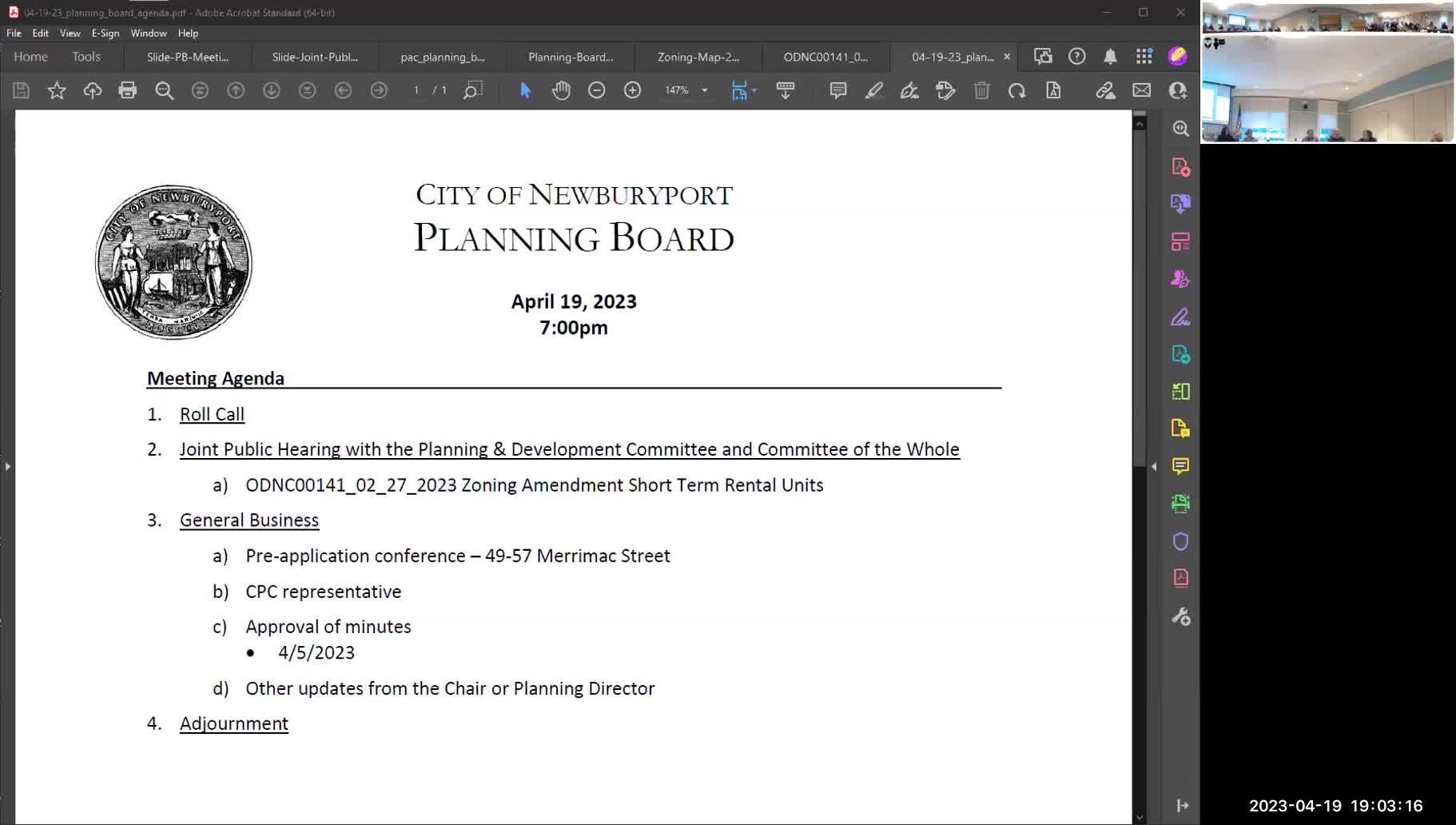Switch to the Home tab

(x=31, y=57)
